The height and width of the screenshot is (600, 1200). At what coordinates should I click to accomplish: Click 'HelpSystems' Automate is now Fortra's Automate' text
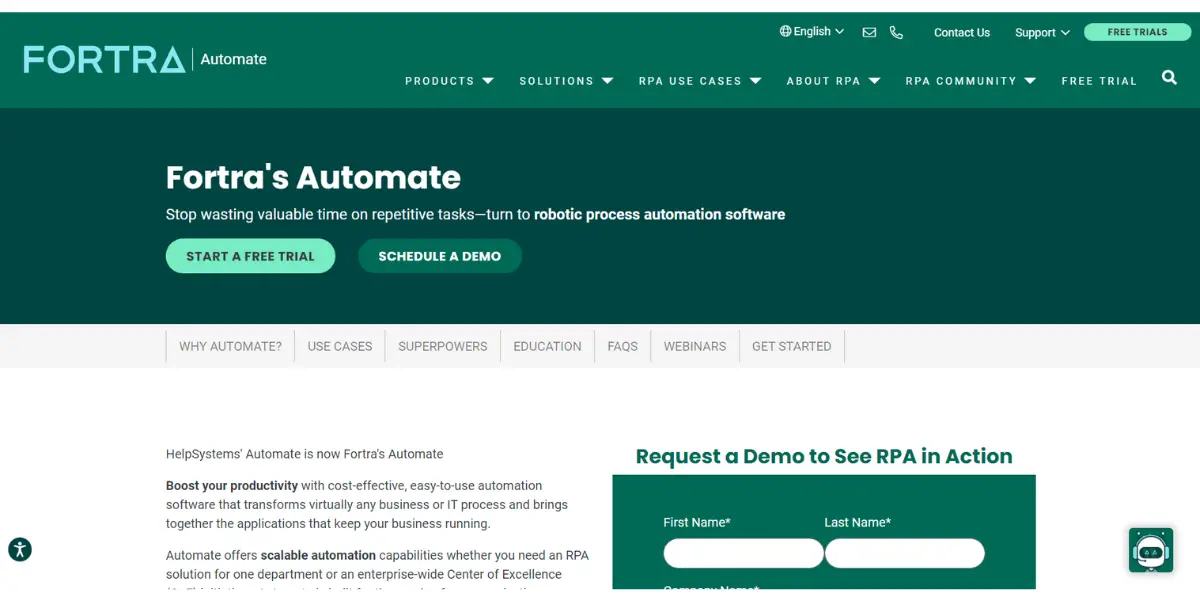(304, 454)
